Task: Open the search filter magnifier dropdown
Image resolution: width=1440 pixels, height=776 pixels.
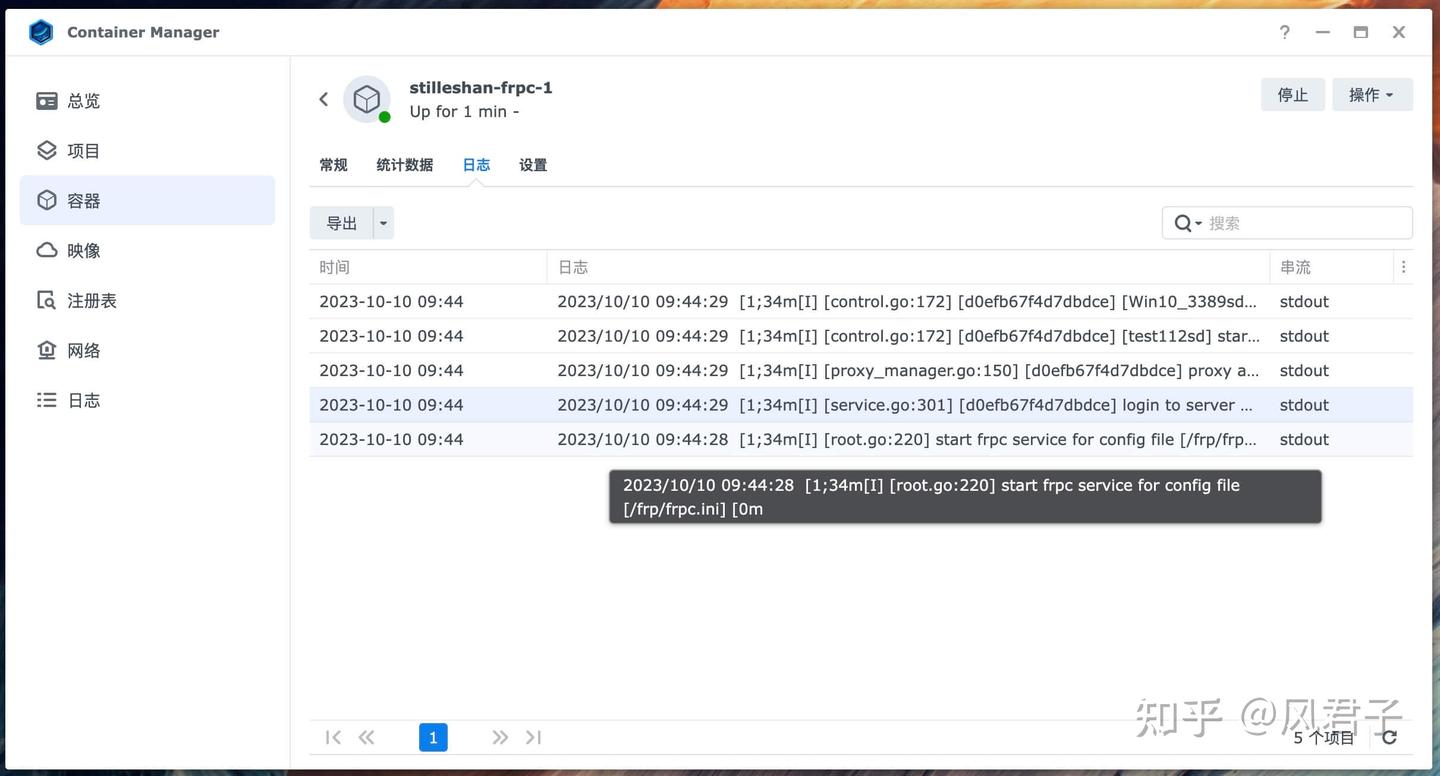Action: (x=1187, y=223)
